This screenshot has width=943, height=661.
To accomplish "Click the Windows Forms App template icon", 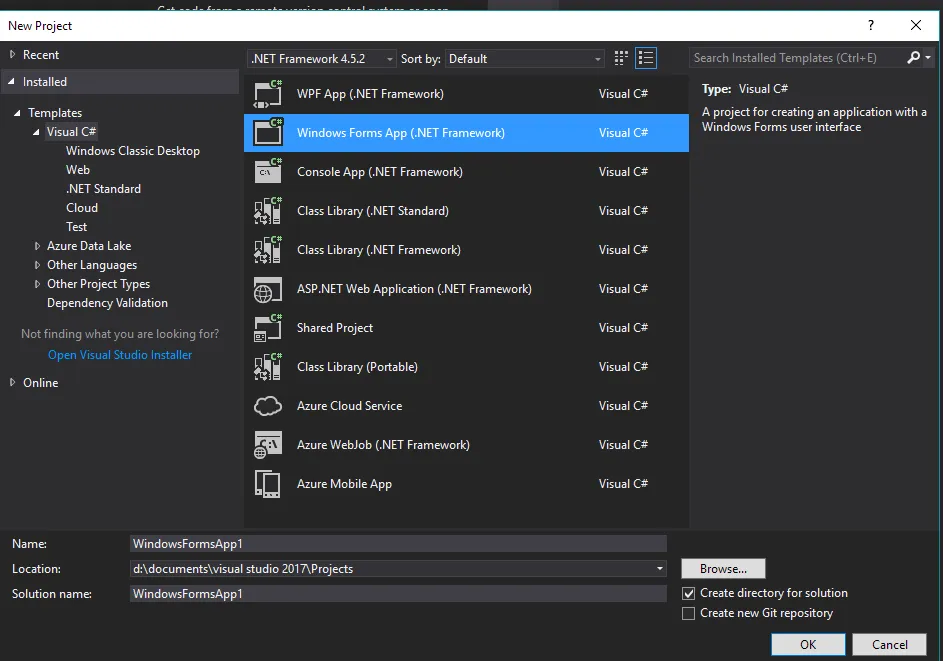I will [x=268, y=132].
